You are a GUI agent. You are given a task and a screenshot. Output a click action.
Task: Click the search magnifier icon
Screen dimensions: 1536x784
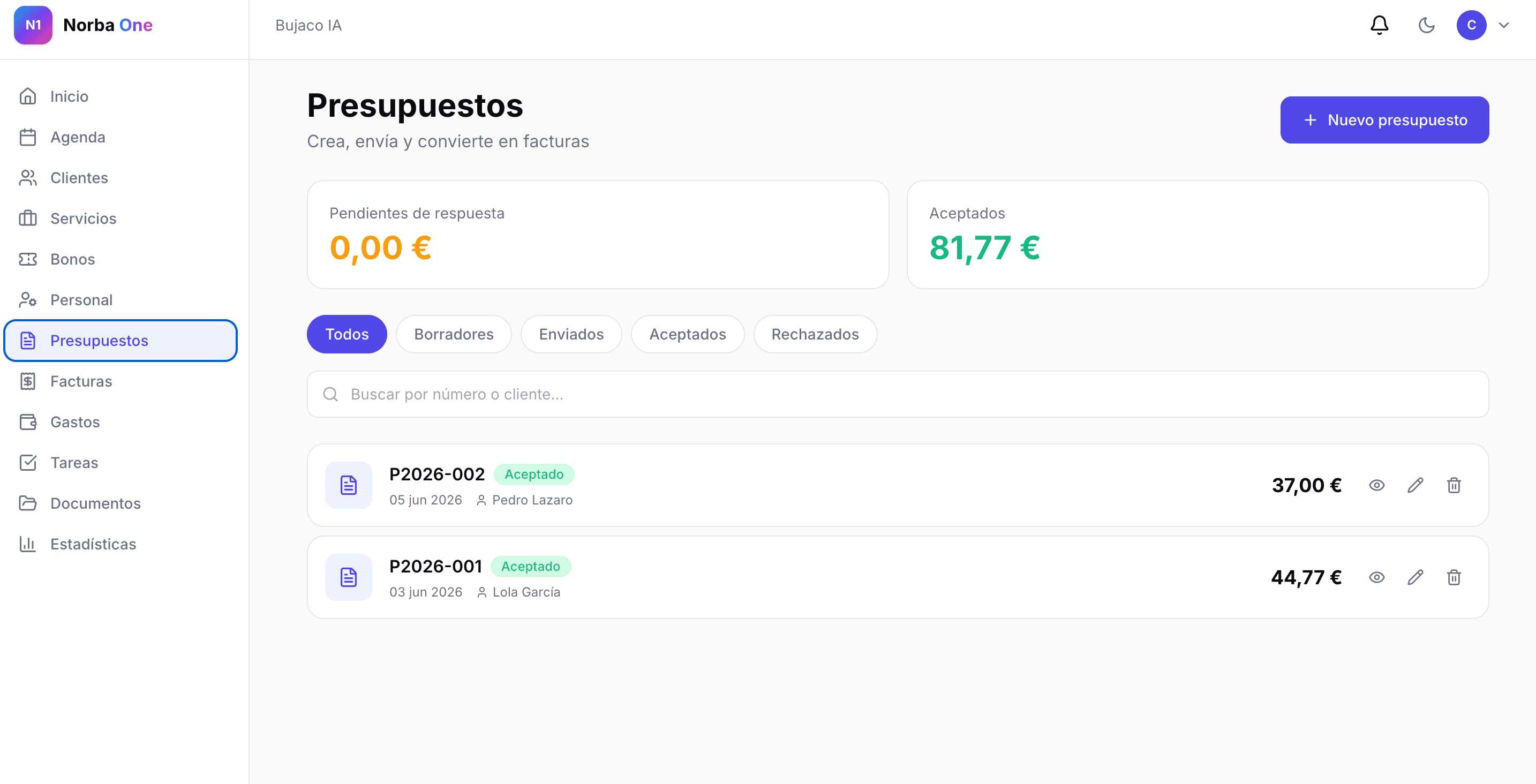[x=330, y=394]
